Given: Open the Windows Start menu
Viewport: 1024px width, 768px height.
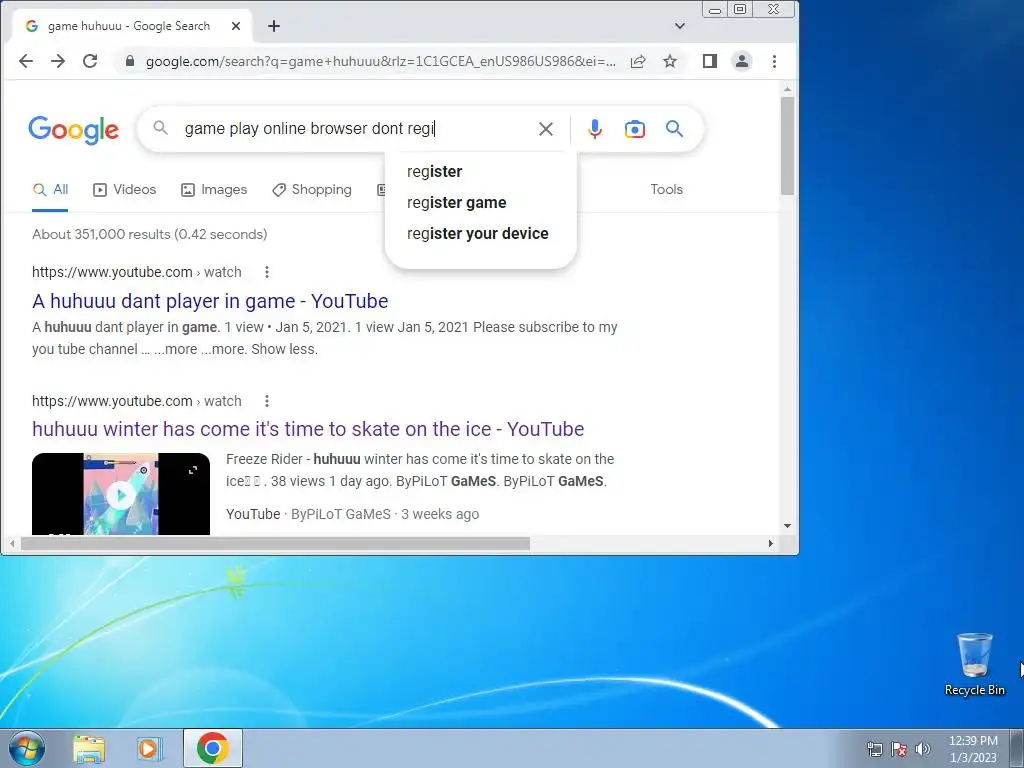Looking at the screenshot, I should (x=27, y=748).
